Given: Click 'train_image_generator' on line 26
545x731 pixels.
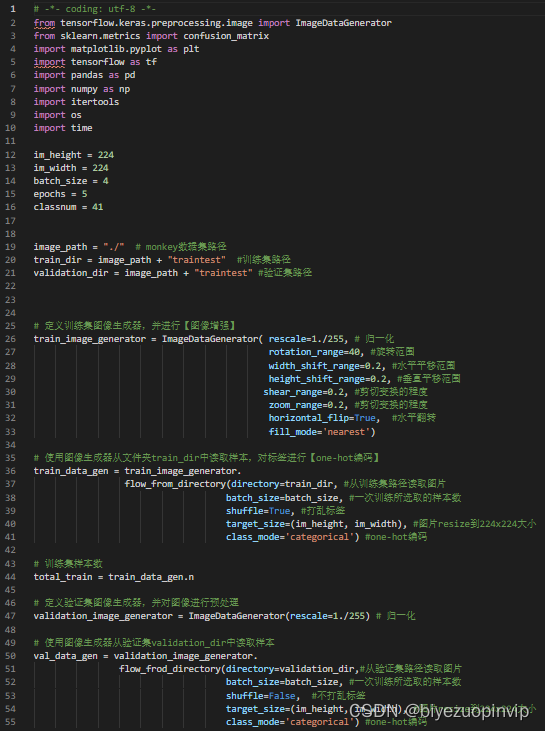Looking at the screenshot, I should [x=90, y=339].
